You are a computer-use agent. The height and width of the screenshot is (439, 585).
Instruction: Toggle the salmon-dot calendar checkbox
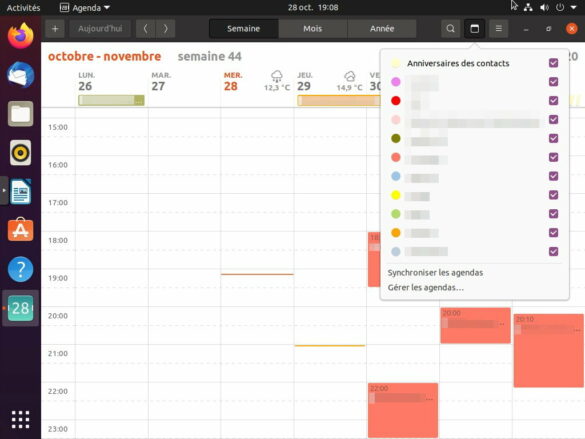coord(553,157)
